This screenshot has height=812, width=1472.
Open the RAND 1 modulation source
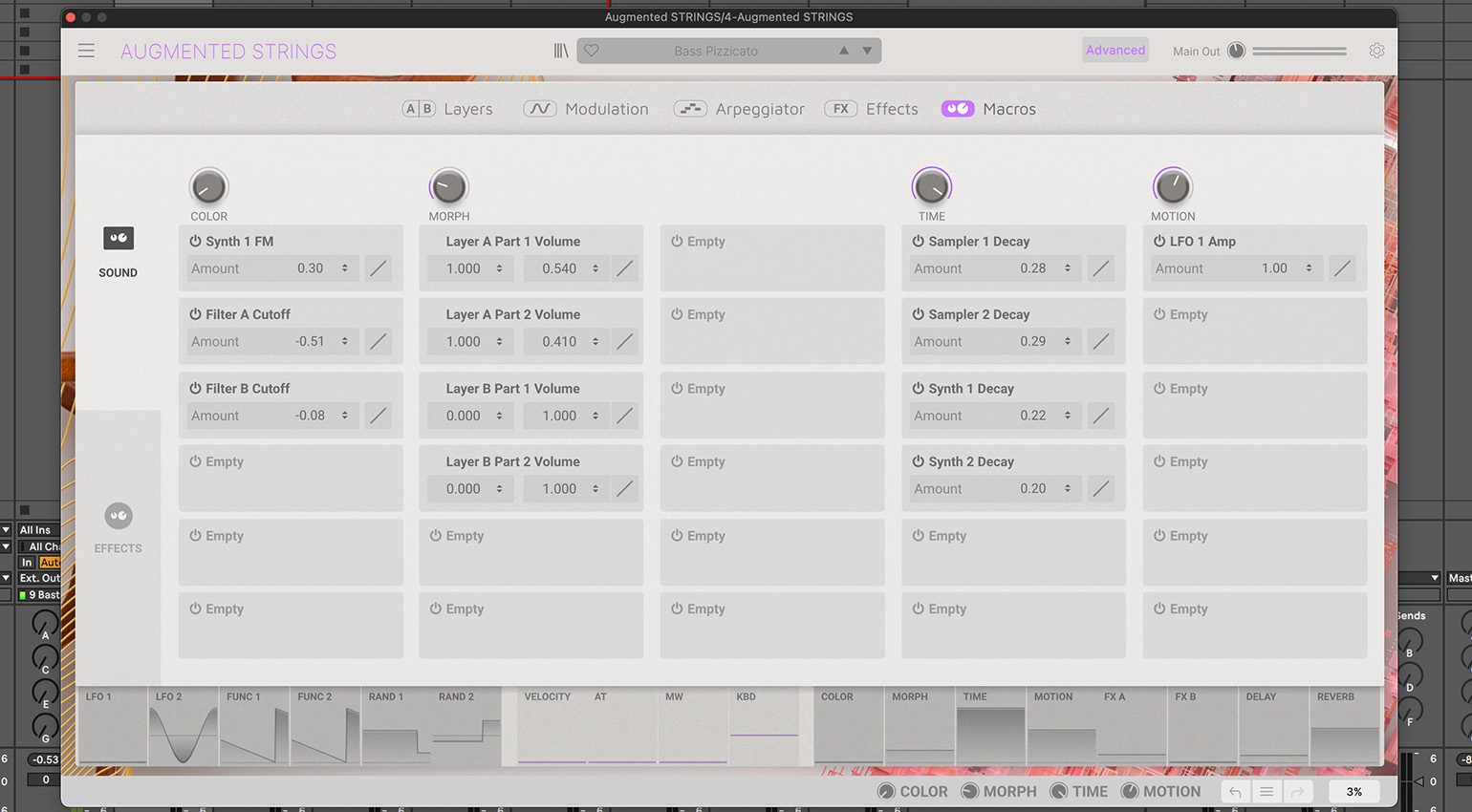(x=396, y=726)
